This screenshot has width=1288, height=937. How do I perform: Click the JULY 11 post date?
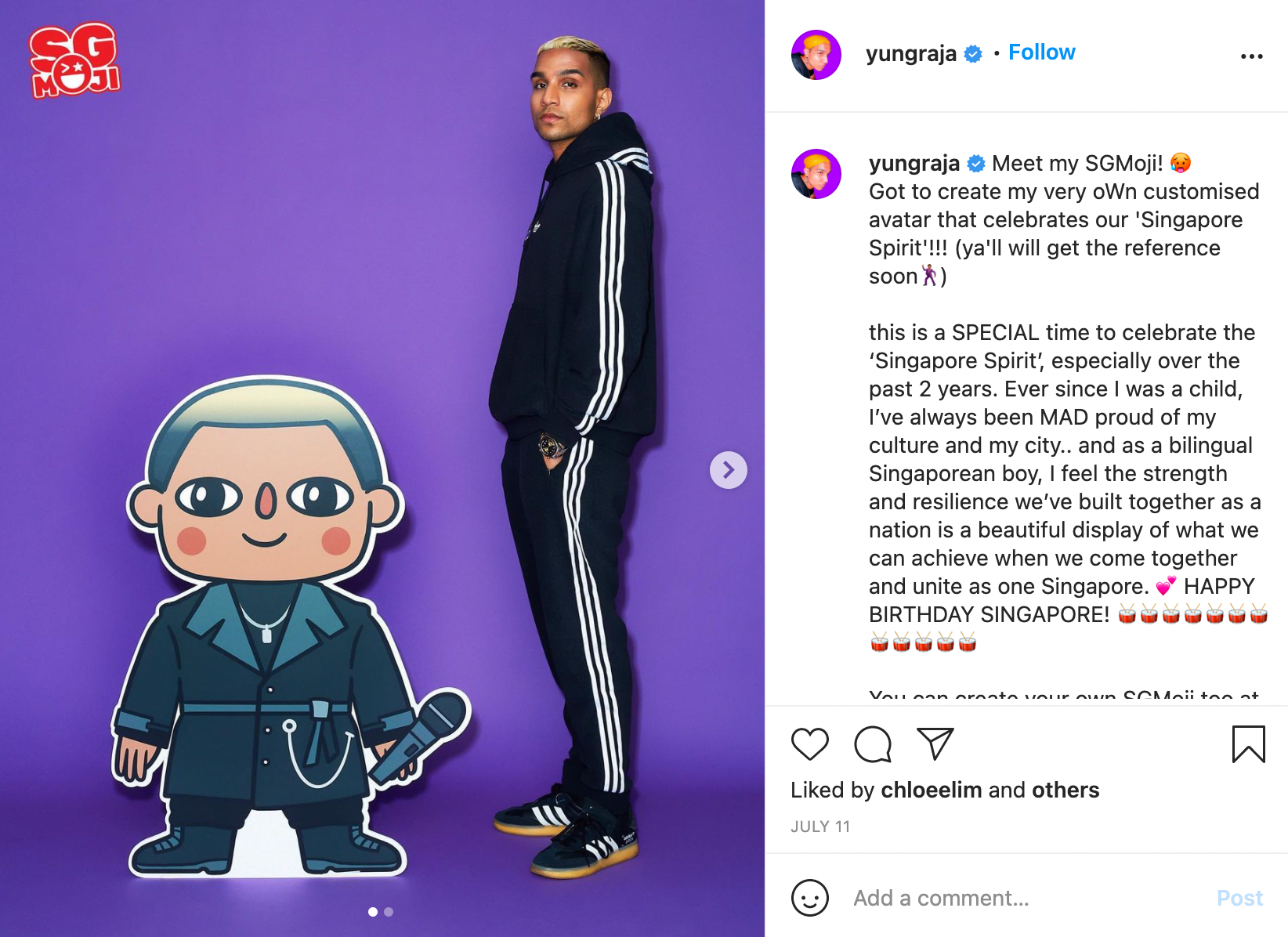click(820, 827)
